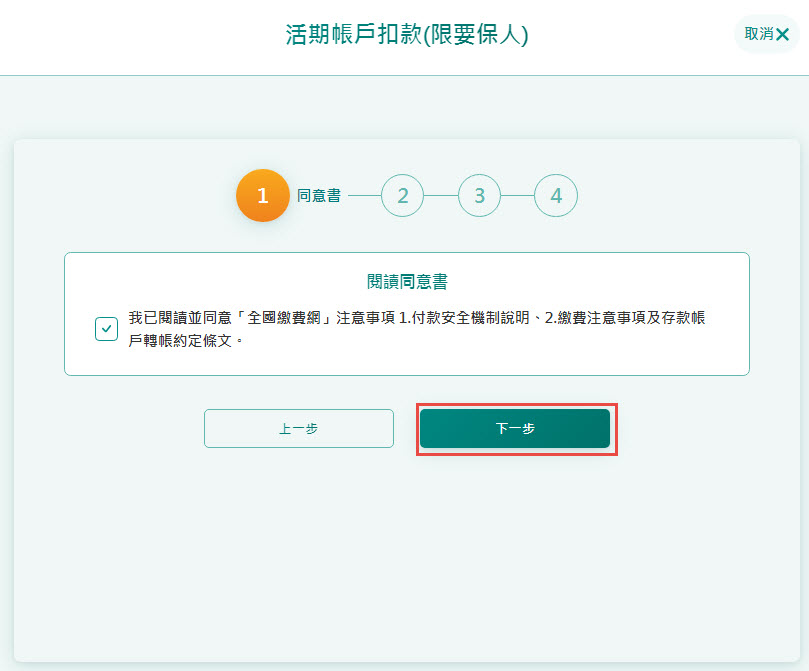
Task: Click the 2.繳費注意事項 text
Action: (x=588, y=318)
